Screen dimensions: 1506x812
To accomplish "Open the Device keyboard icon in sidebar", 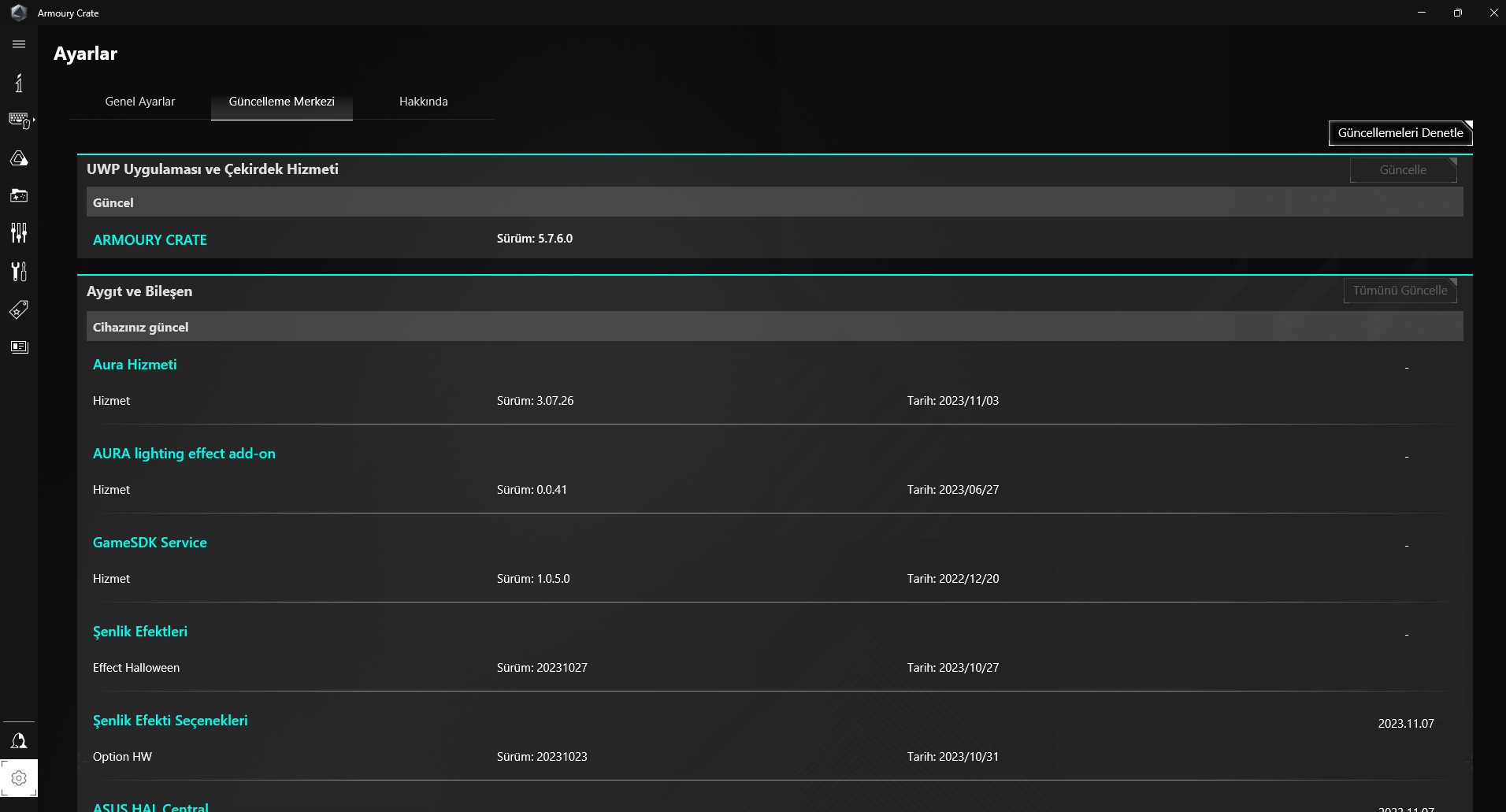I will (20, 121).
